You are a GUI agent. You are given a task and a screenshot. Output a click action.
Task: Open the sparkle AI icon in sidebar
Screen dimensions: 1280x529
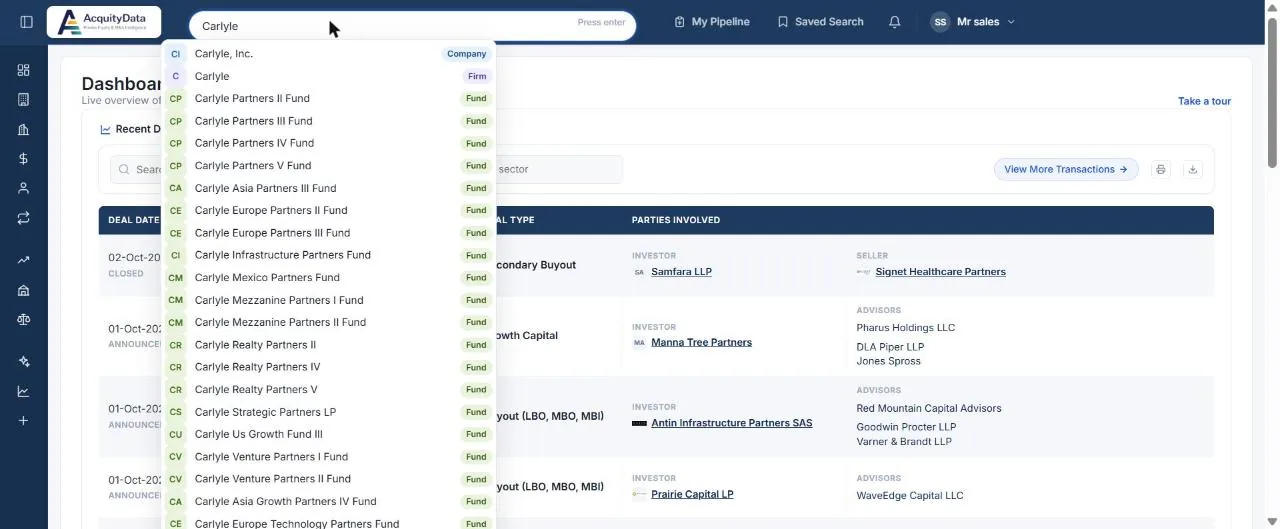click(23, 362)
